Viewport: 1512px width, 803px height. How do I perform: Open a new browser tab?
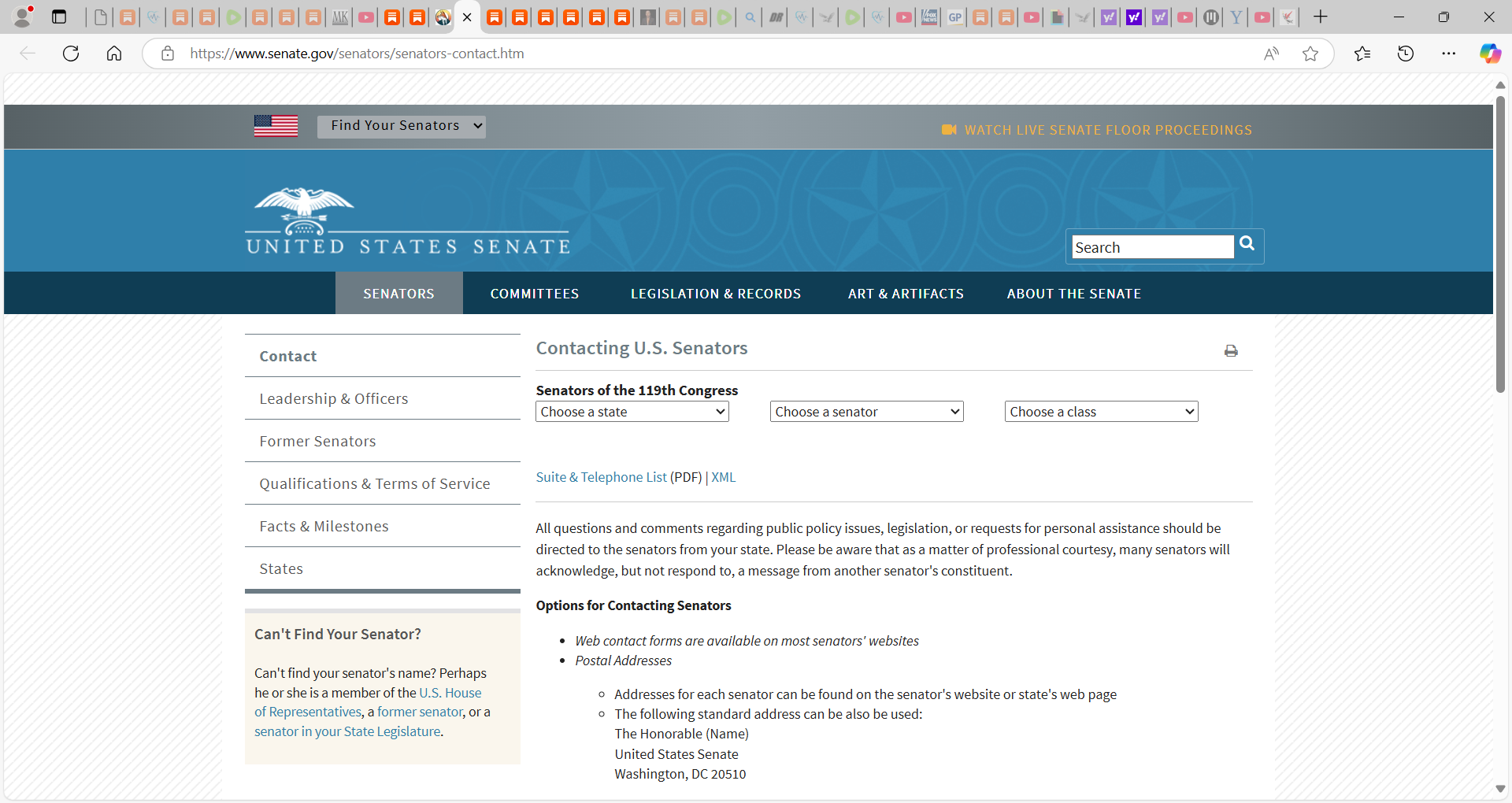(x=1321, y=17)
